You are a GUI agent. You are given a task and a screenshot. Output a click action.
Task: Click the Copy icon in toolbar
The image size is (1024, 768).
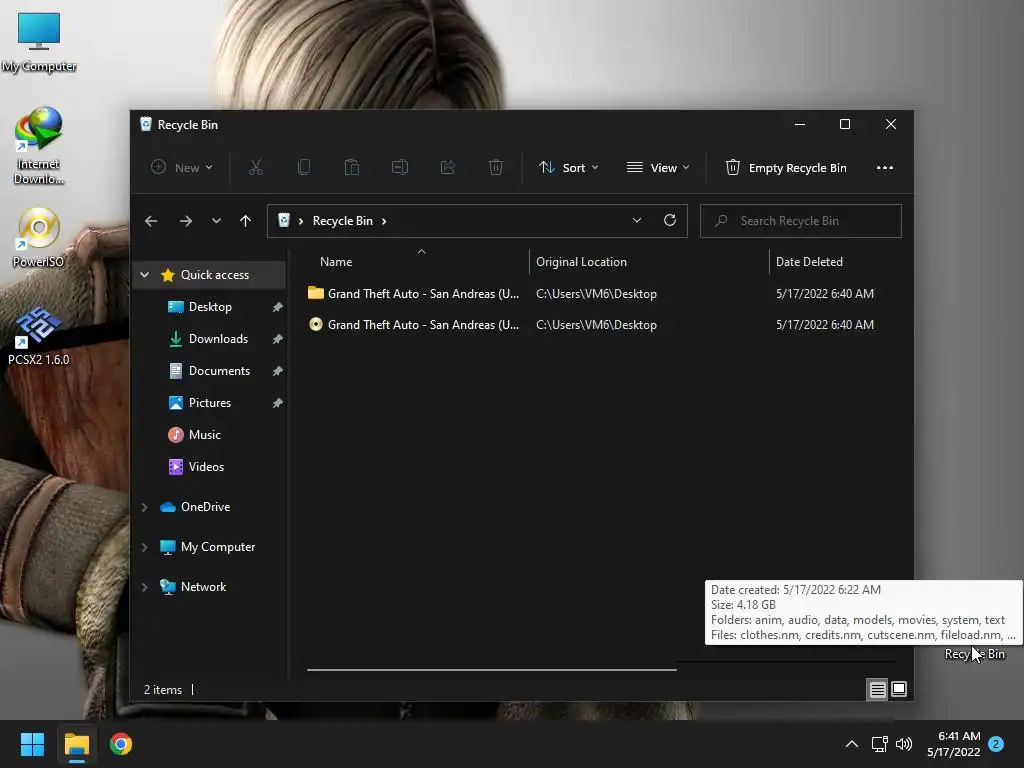coord(304,168)
